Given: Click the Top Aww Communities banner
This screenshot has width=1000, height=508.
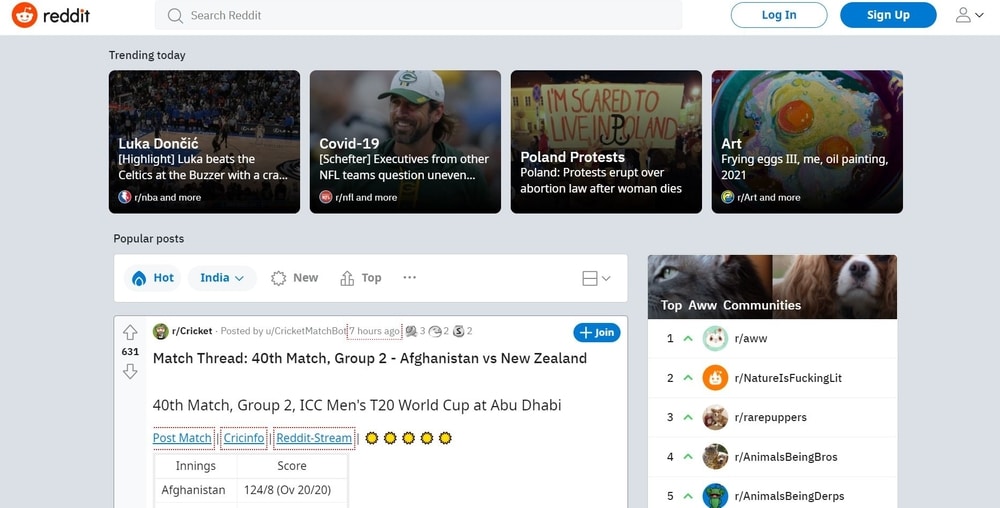Looking at the screenshot, I should pyautogui.click(x=772, y=287).
